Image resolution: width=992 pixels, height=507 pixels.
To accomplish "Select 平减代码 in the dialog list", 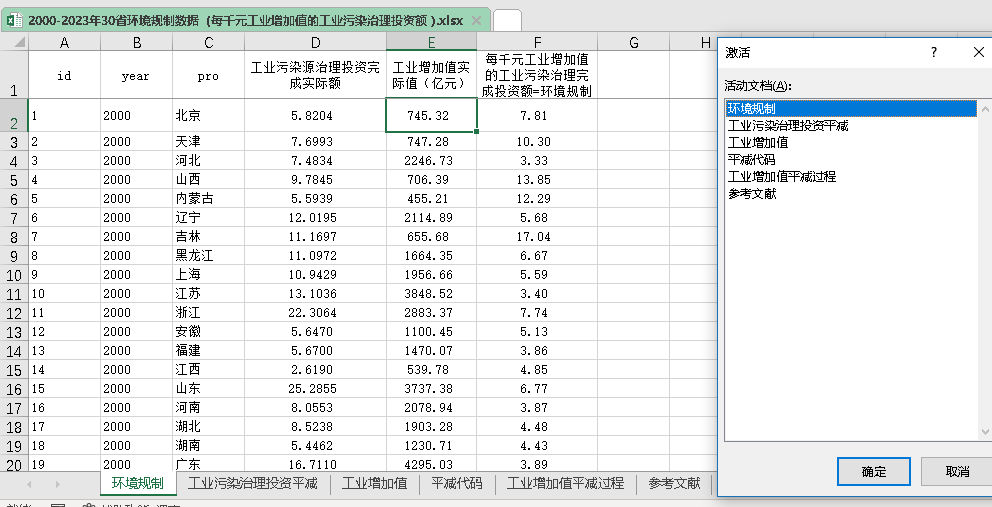I will pos(852,160).
